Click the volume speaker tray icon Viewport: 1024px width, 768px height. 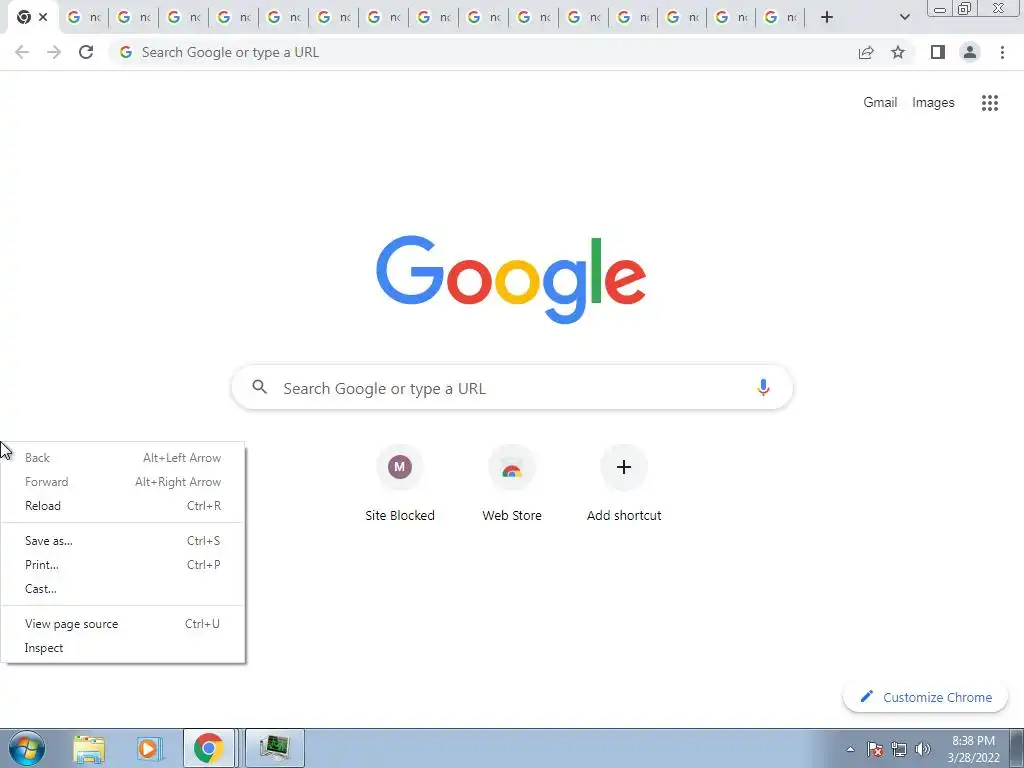923,749
